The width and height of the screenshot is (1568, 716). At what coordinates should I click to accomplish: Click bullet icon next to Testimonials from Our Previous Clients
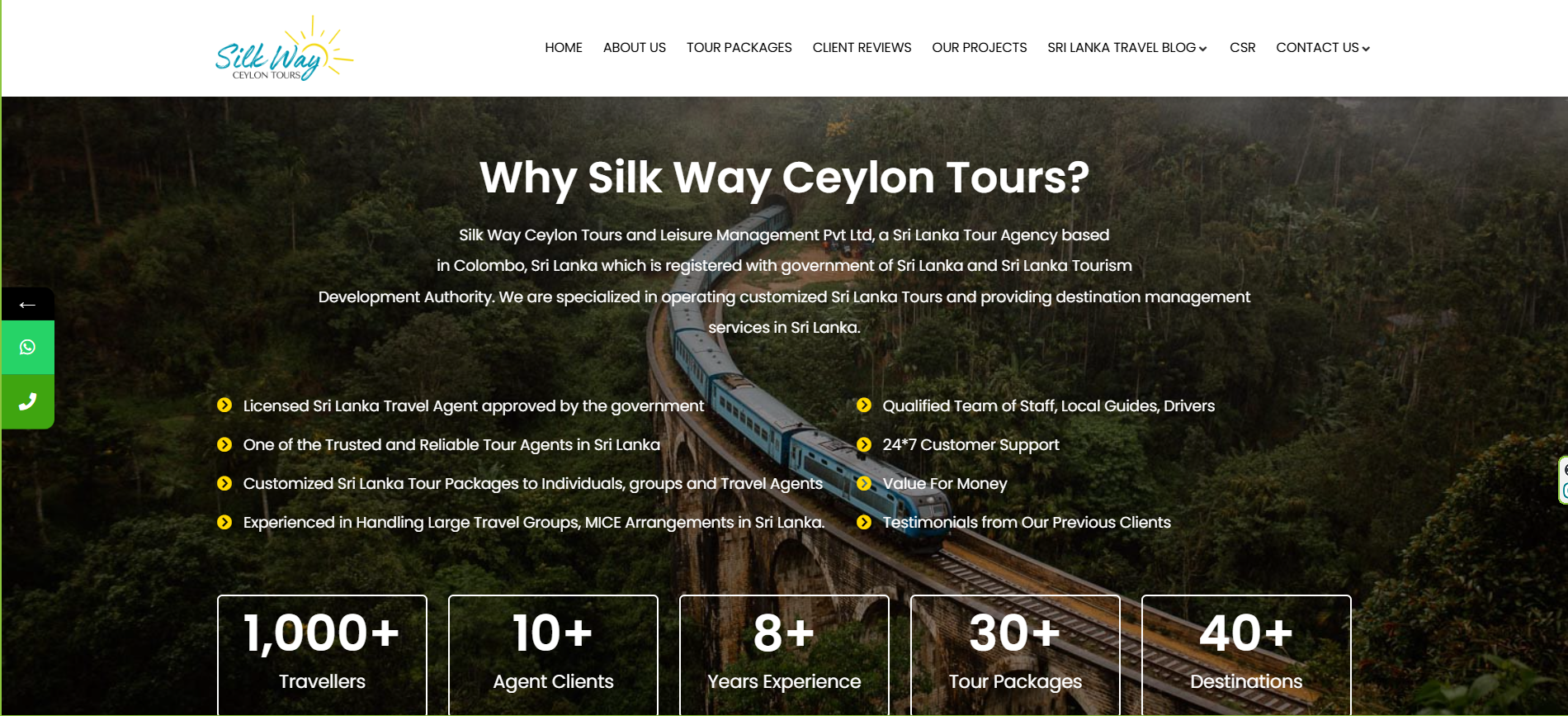pyautogui.click(x=864, y=522)
